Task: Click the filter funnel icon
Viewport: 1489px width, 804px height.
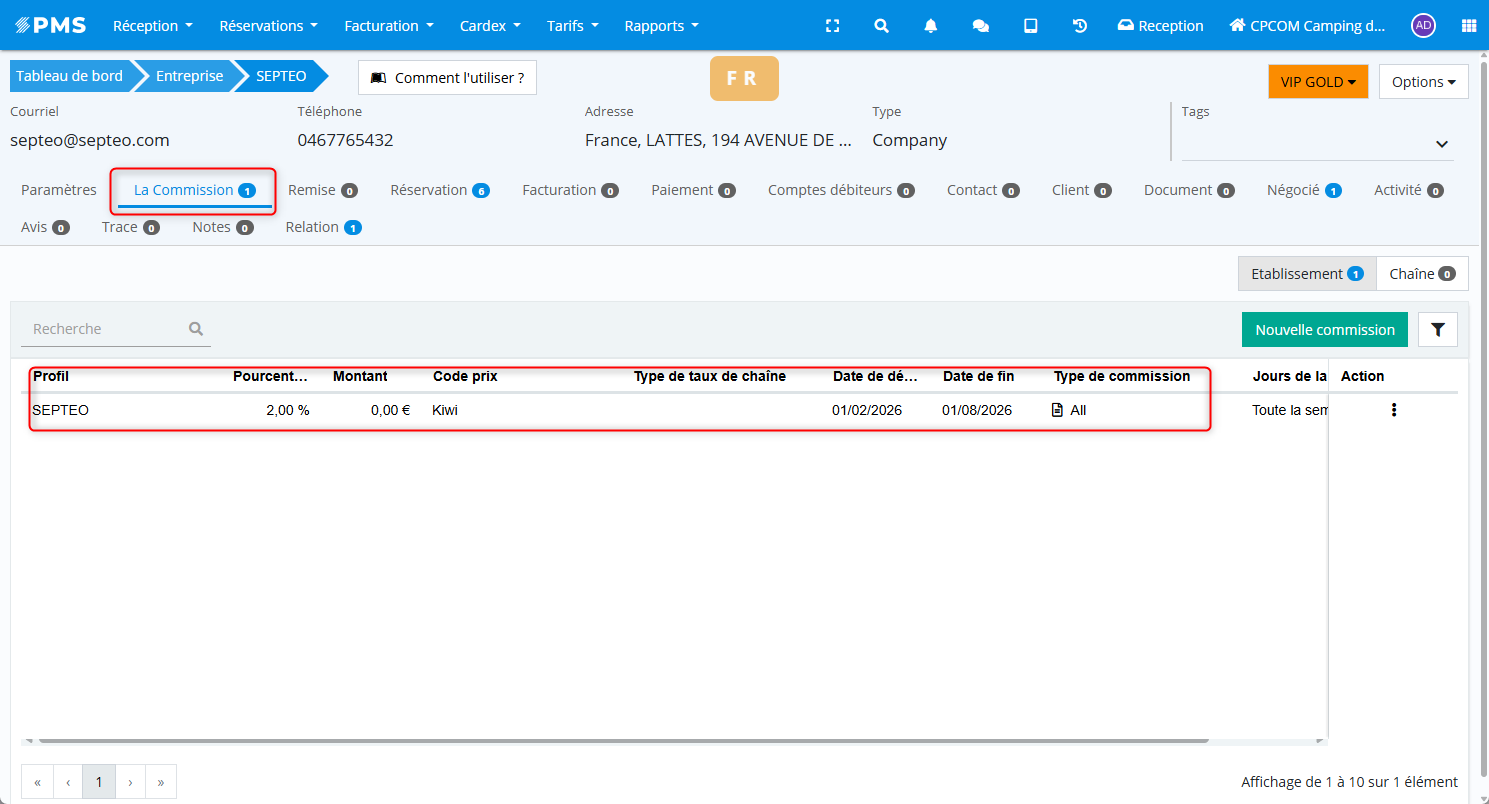Action: (1438, 330)
